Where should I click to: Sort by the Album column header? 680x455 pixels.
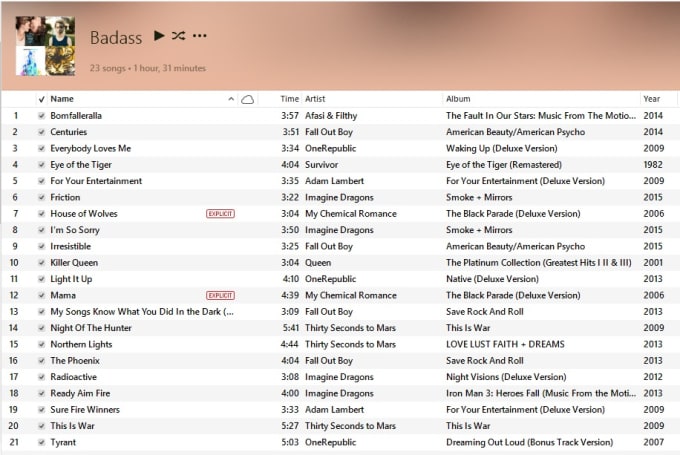point(458,99)
